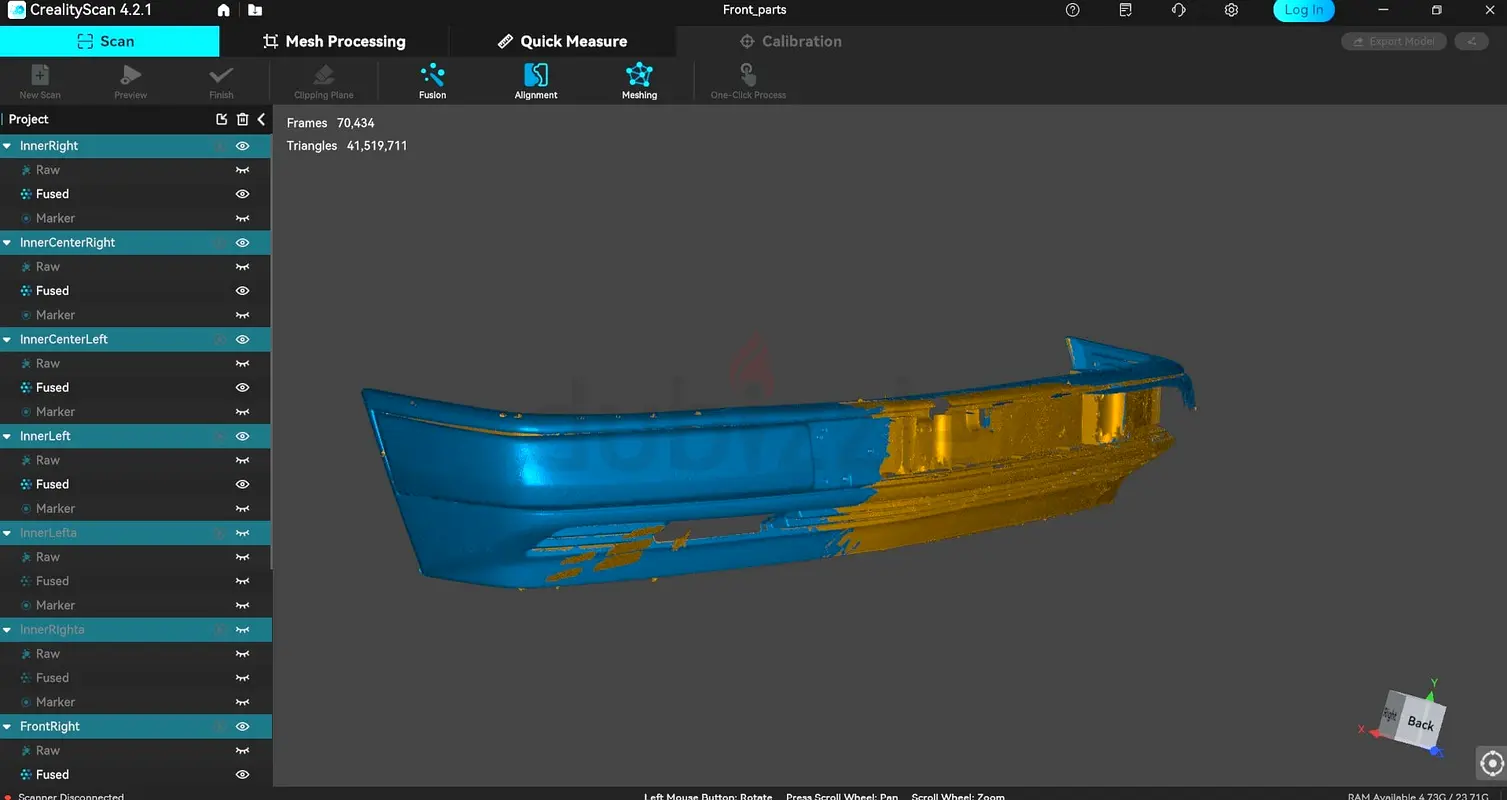Click the Frames count 70,434
The height and width of the screenshot is (800, 1507).
(x=355, y=123)
